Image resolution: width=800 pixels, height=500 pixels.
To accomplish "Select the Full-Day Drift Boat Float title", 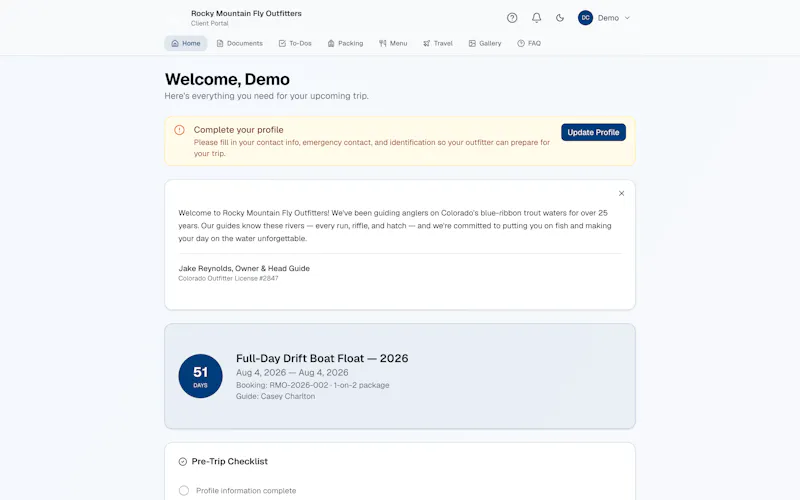I will click(x=322, y=358).
